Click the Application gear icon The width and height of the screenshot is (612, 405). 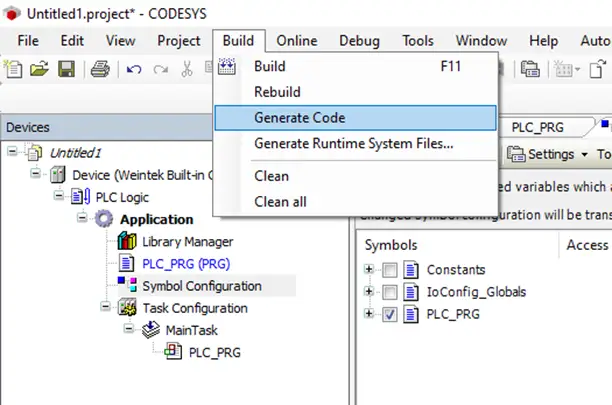[x=104, y=219]
